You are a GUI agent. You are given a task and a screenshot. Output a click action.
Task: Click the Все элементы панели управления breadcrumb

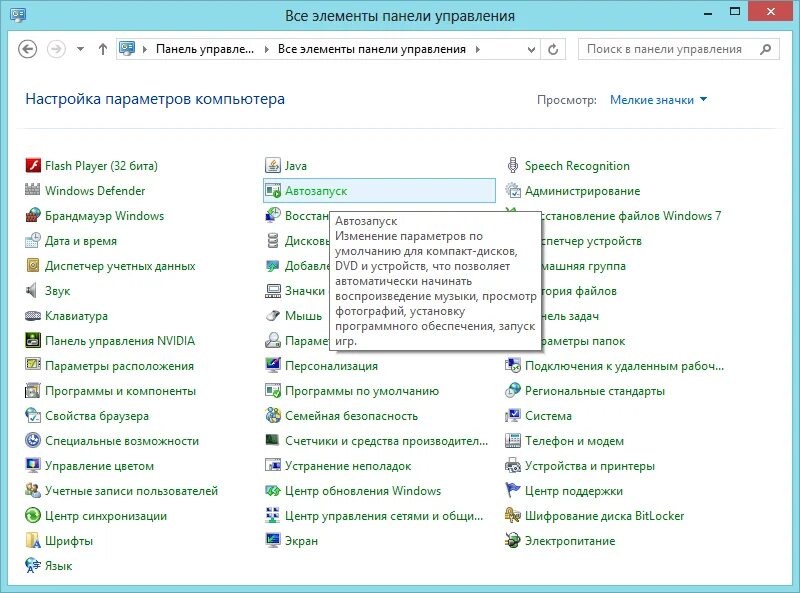[371, 49]
